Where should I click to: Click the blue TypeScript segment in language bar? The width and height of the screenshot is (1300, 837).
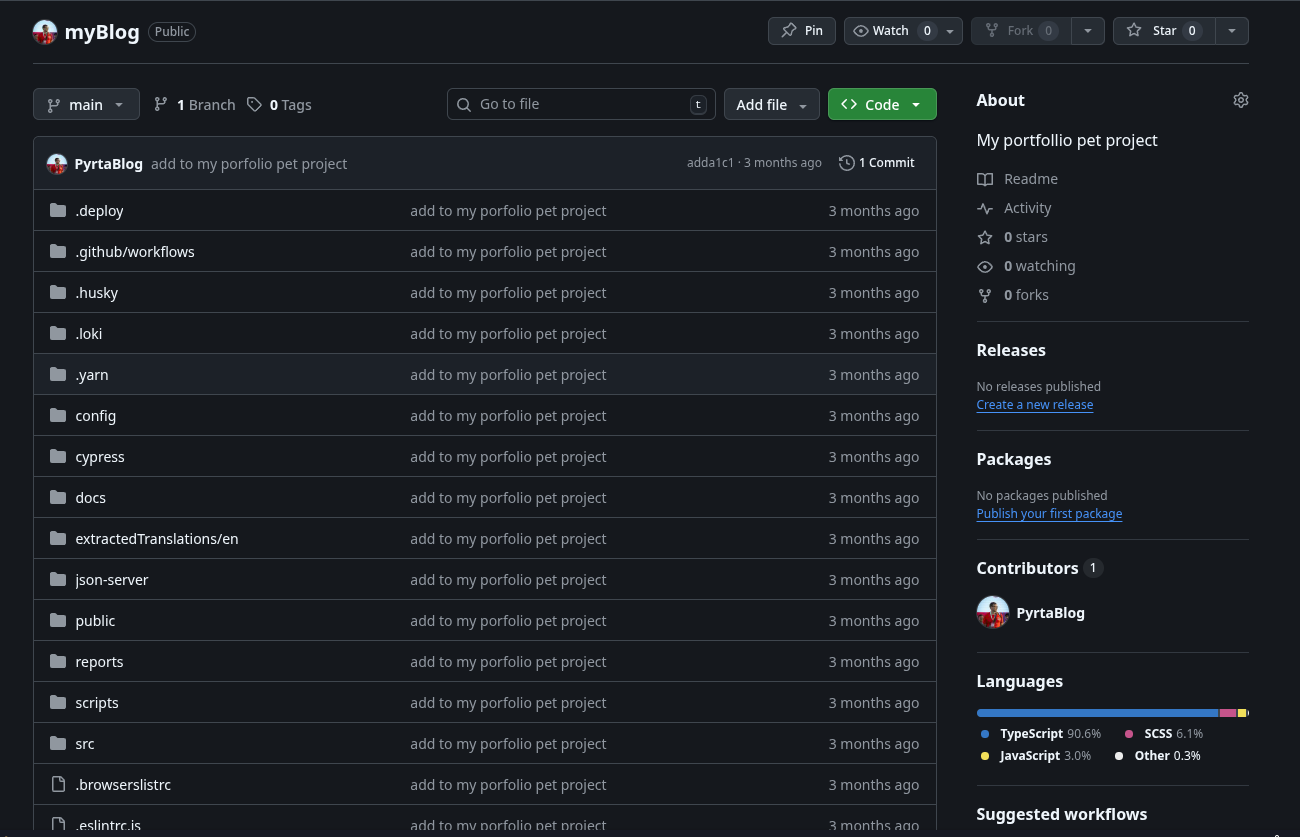click(x=1097, y=713)
